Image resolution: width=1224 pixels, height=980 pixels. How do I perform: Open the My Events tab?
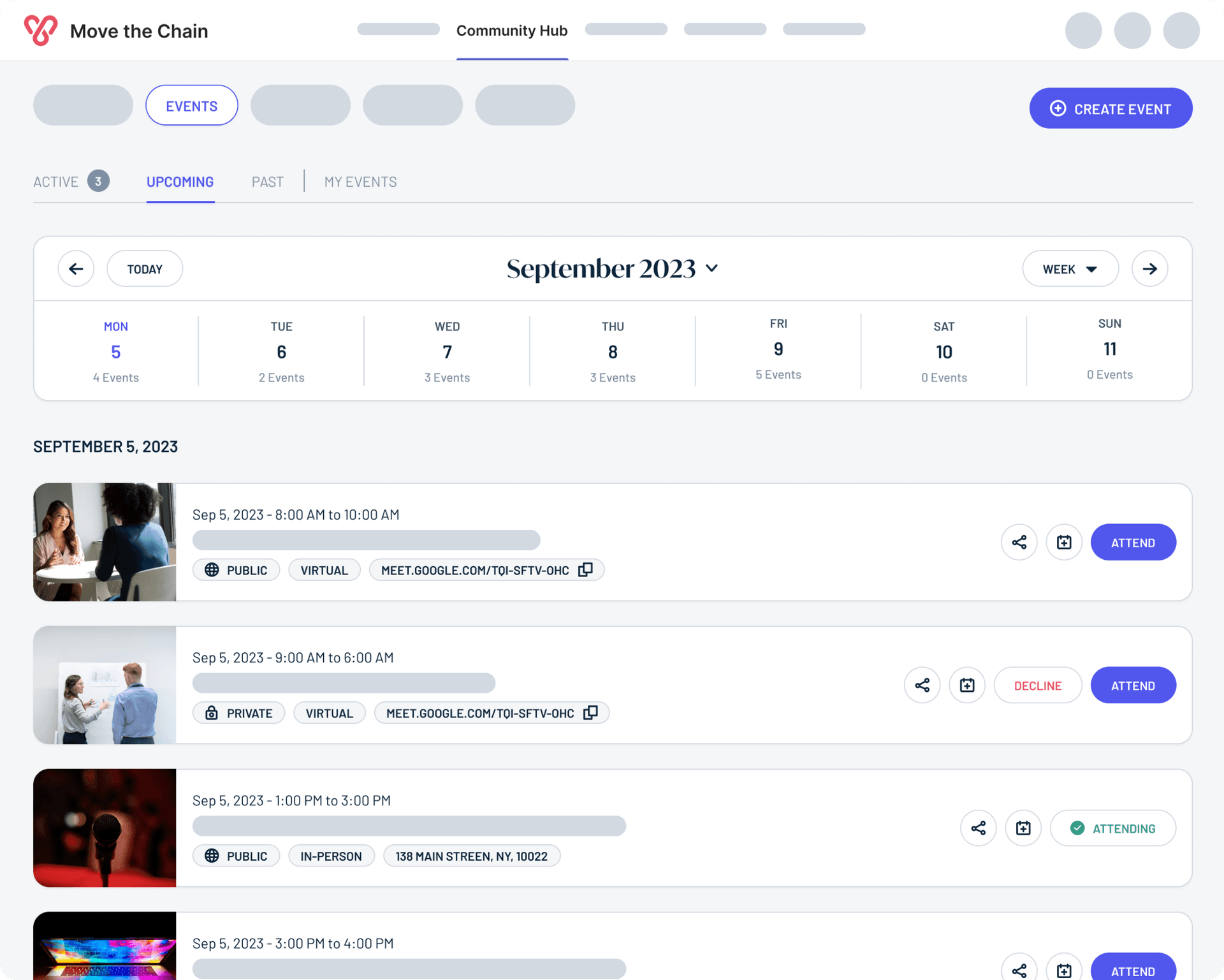[x=360, y=182]
